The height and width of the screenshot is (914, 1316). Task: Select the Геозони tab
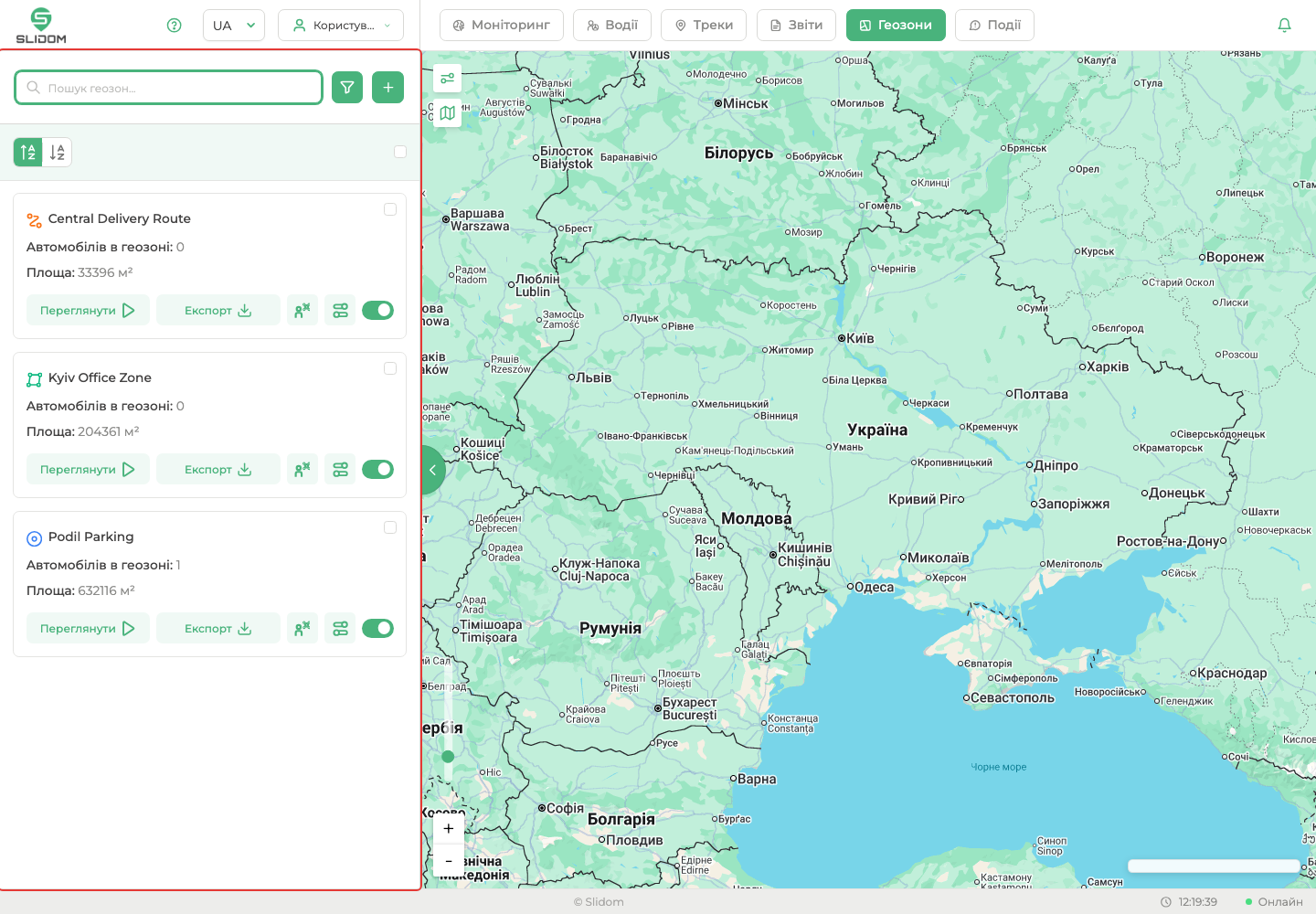pyautogui.click(x=896, y=26)
